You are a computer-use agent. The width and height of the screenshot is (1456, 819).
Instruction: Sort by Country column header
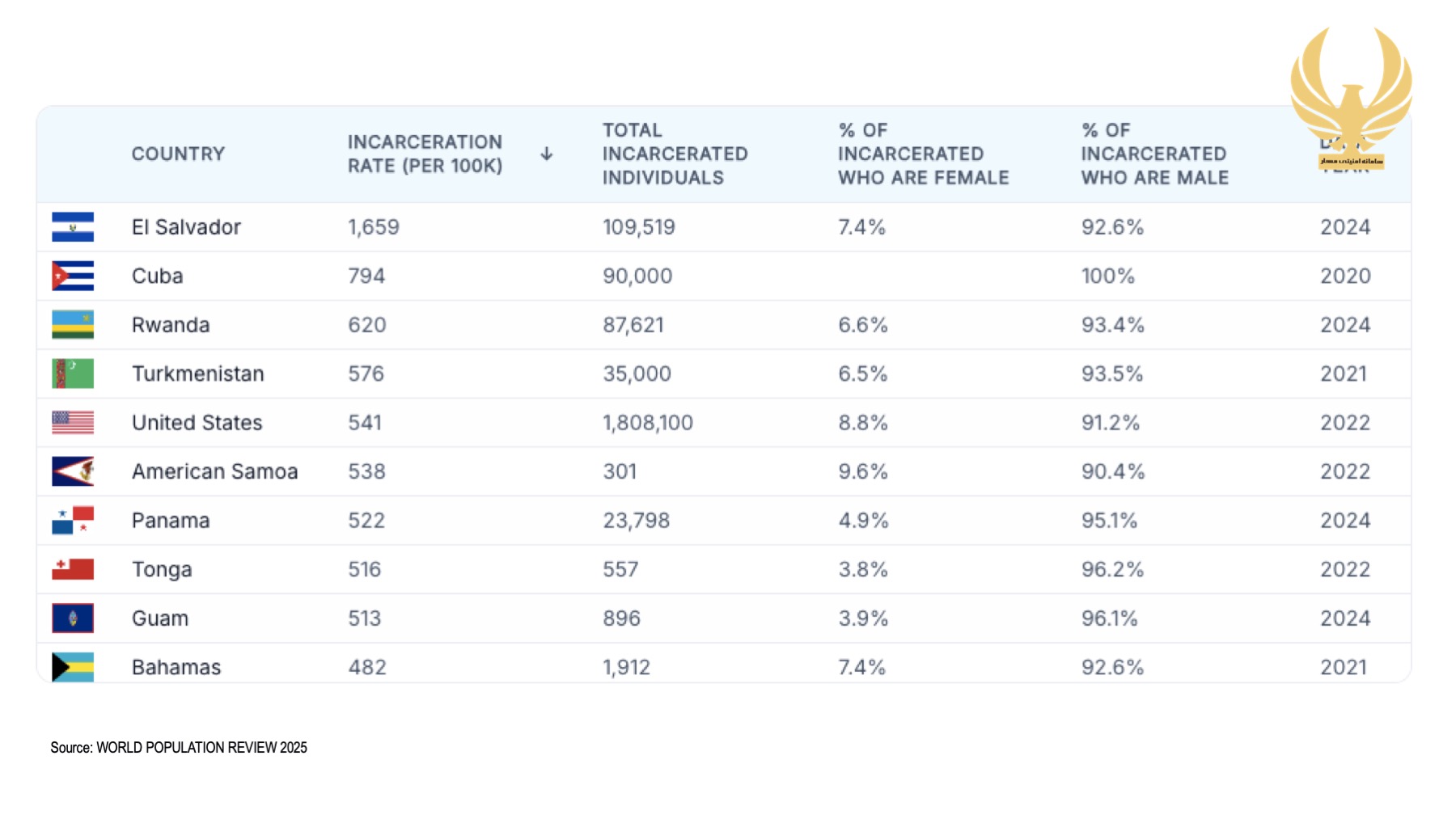pyautogui.click(x=178, y=154)
